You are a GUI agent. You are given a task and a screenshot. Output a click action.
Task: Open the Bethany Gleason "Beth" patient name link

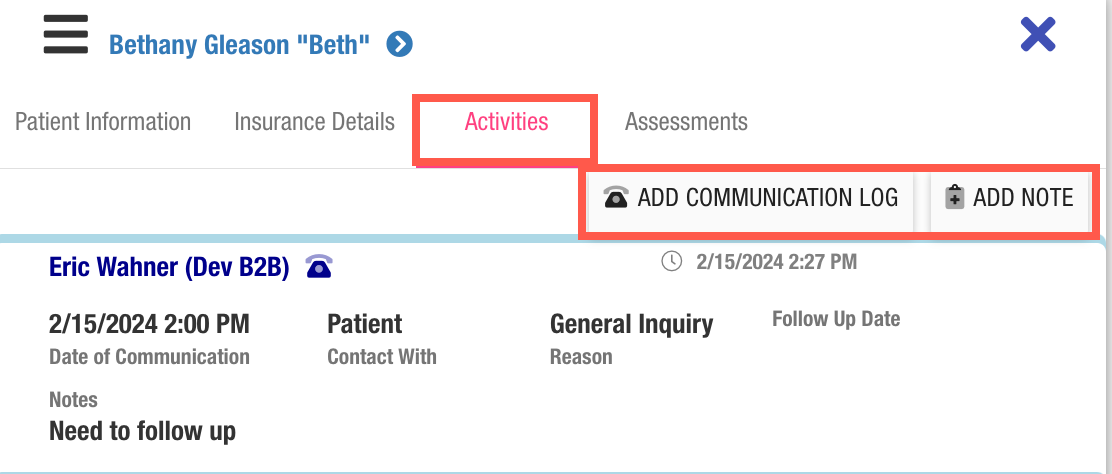click(x=240, y=44)
